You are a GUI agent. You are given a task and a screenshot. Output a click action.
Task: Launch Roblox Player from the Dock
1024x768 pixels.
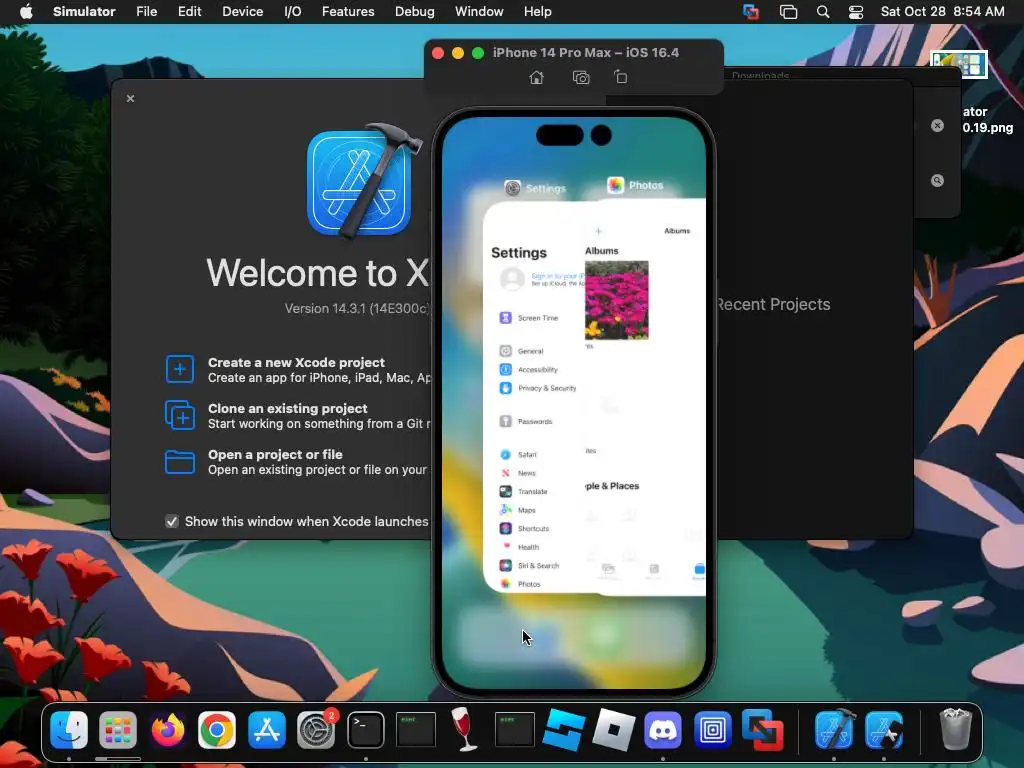tap(613, 729)
